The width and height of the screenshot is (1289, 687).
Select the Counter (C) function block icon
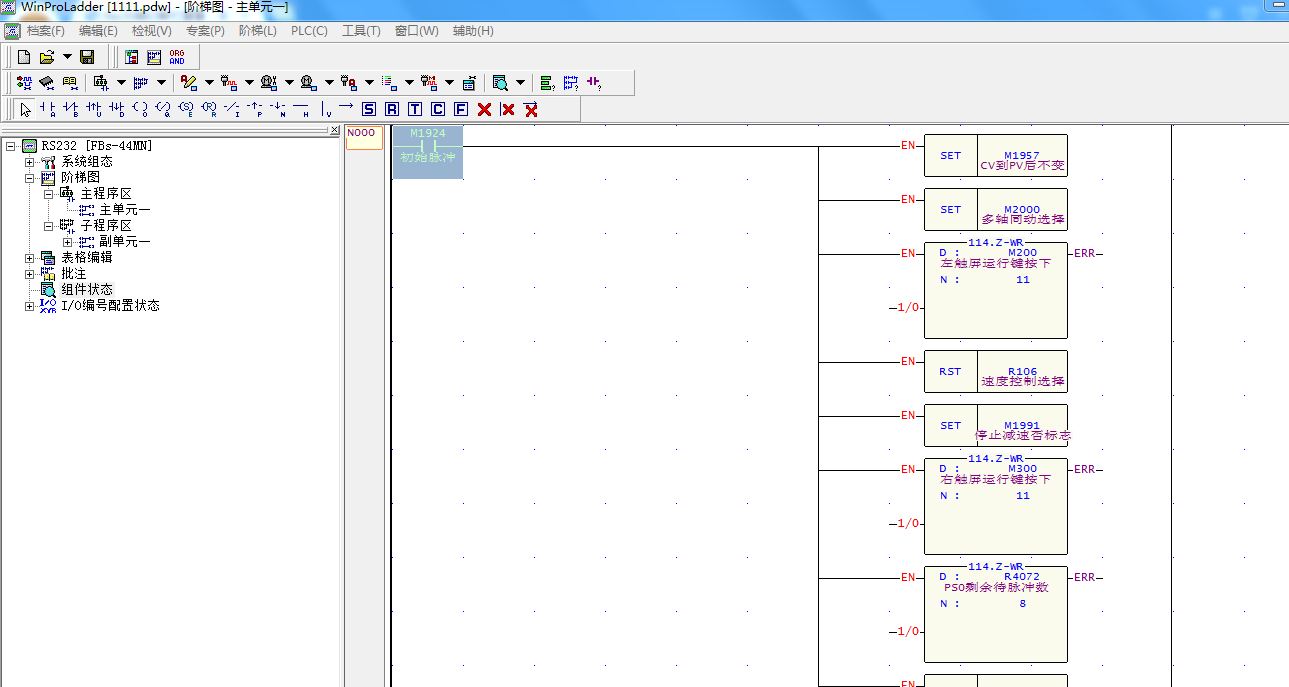pos(438,109)
